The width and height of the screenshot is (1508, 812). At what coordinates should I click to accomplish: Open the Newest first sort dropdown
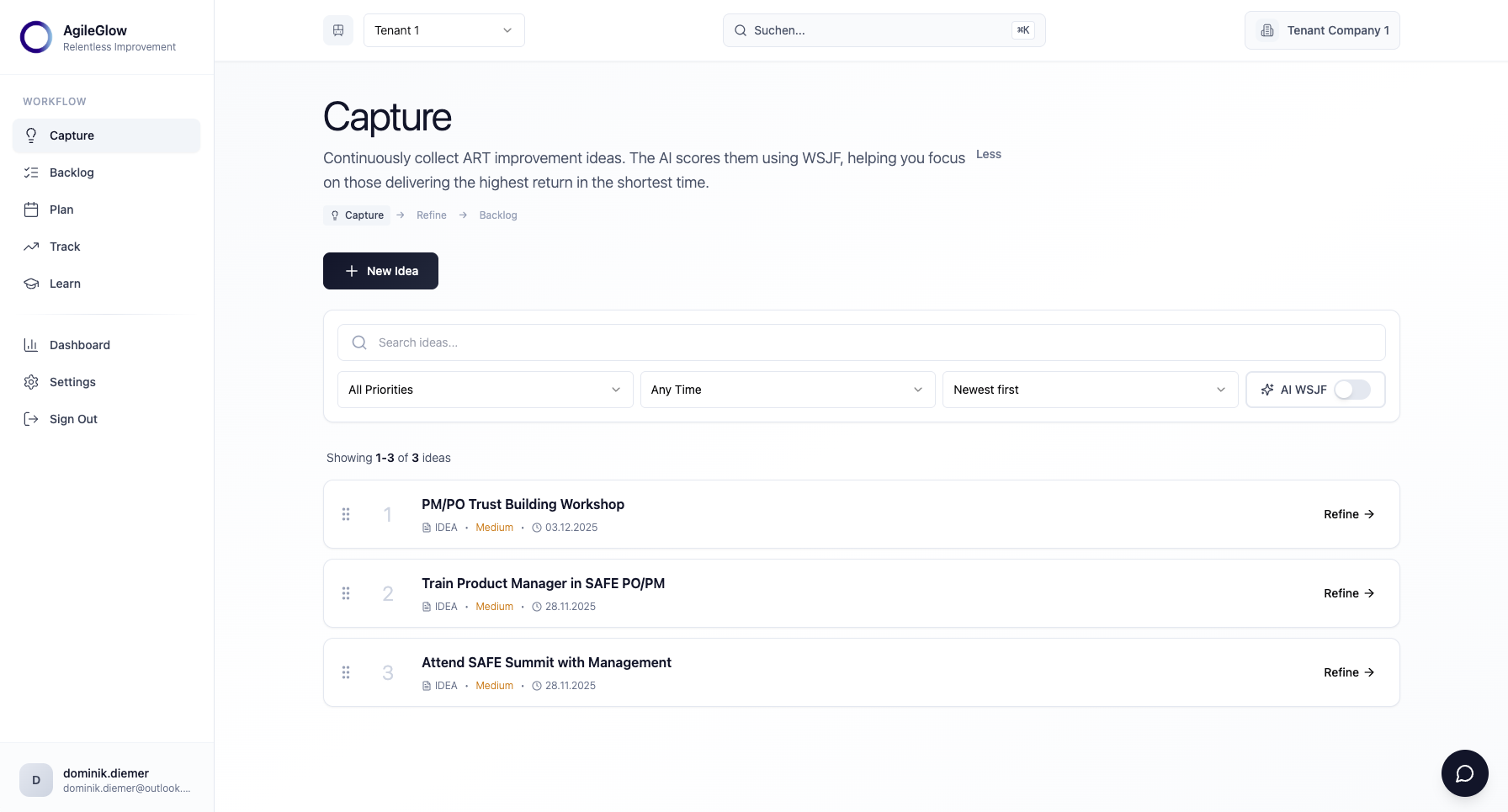pyautogui.click(x=1090, y=390)
